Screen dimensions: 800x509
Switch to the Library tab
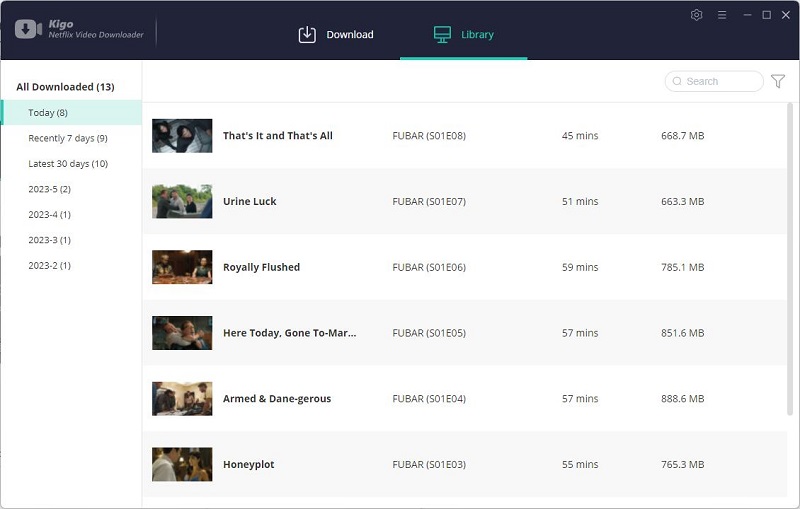click(x=464, y=35)
